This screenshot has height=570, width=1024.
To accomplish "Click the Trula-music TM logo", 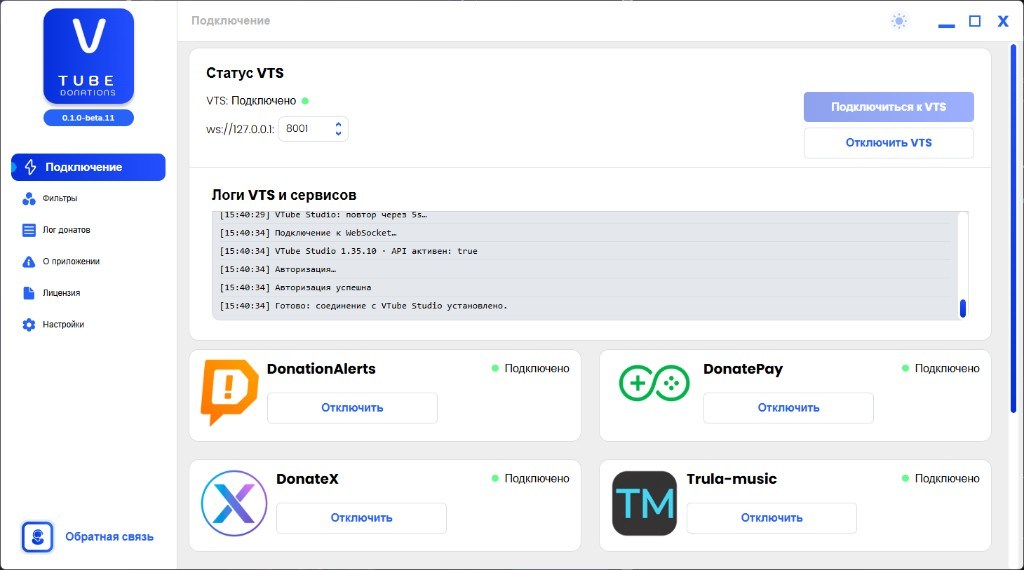I will (645, 503).
